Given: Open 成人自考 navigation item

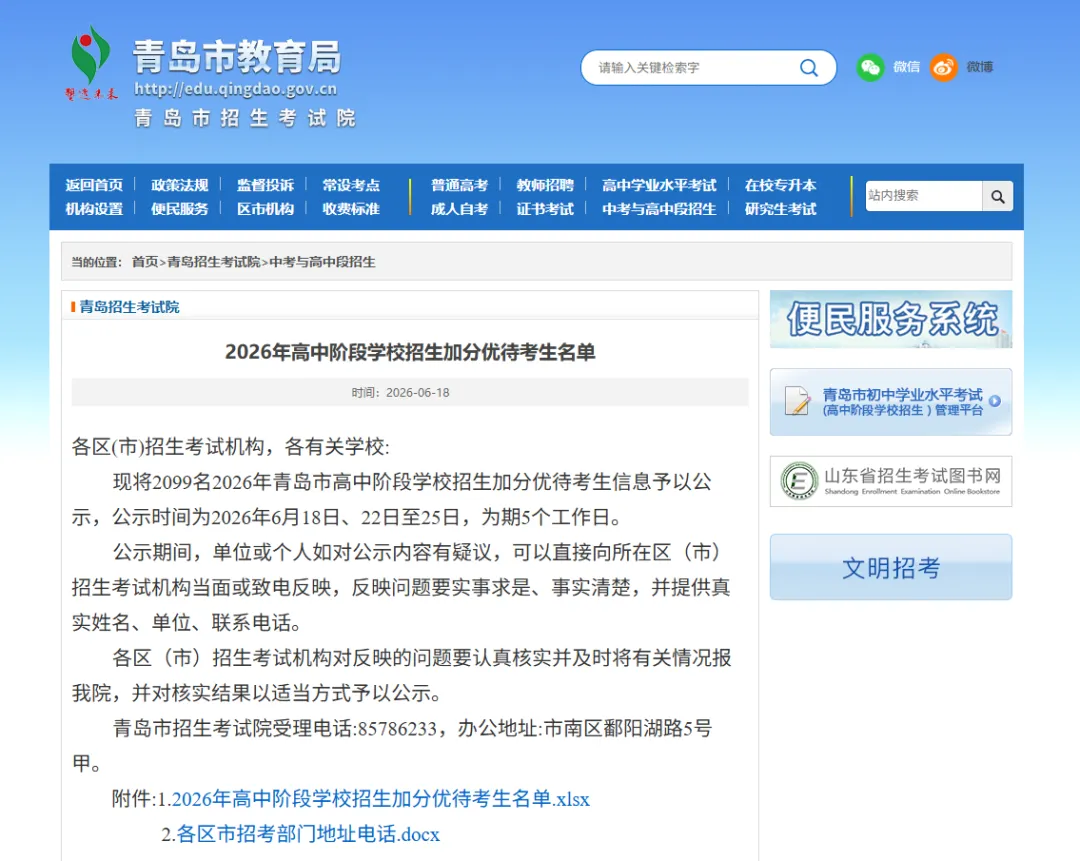Looking at the screenshot, I should [x=459, y=209].
